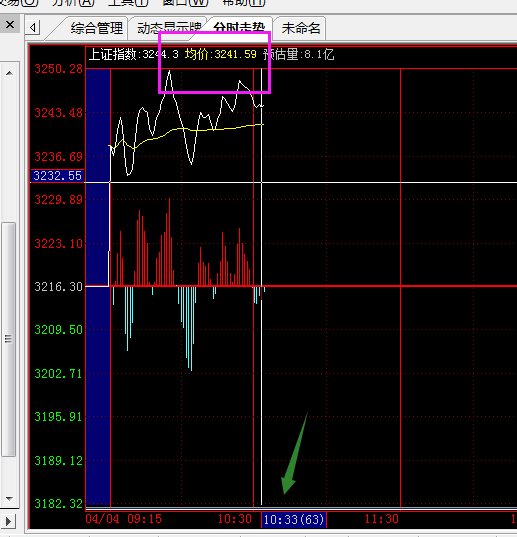This screenshot has height=537, width=517.
Task: Click the 3189.12 price axis label
Action: click(x=59, y=461)
